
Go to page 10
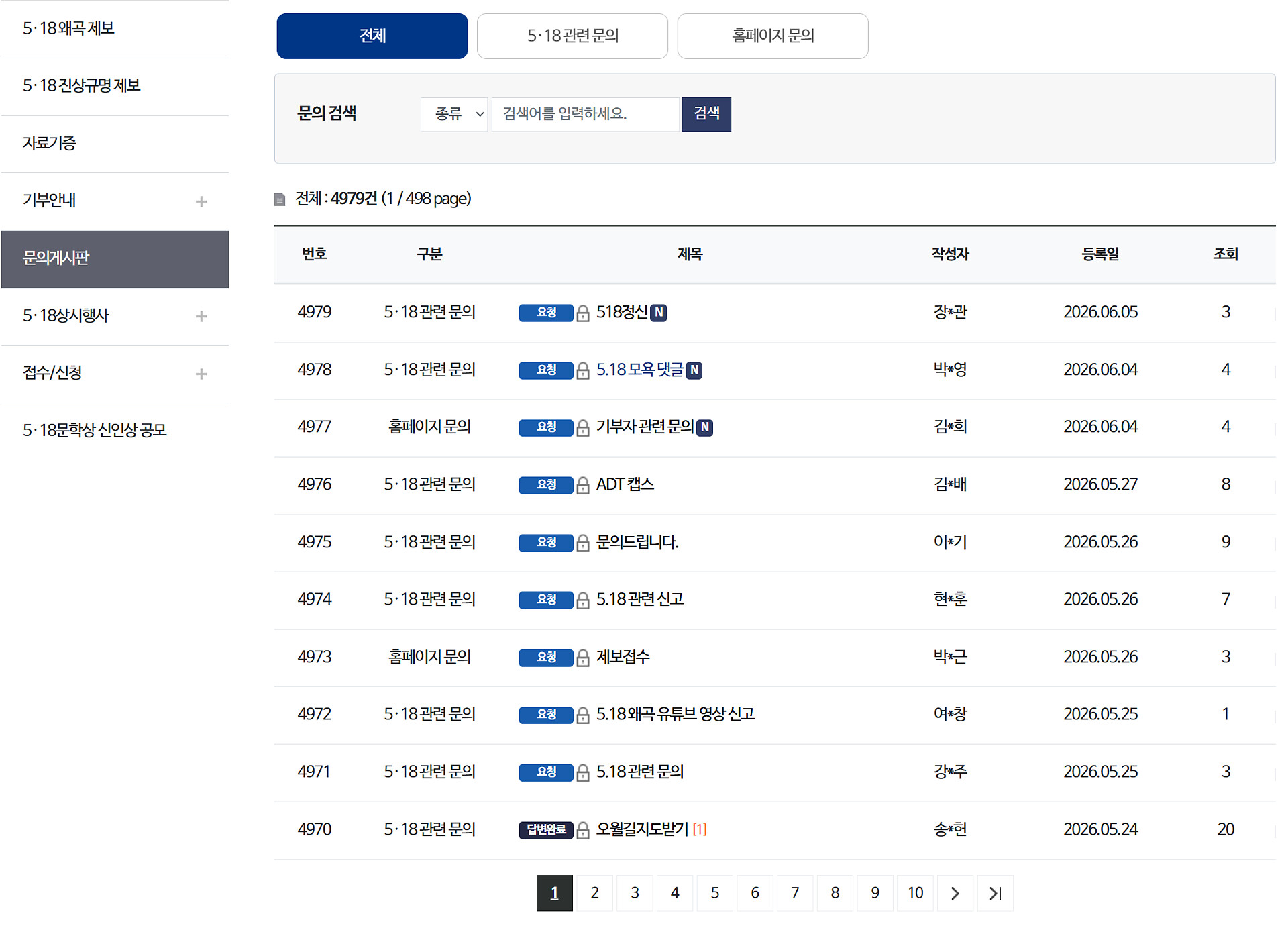[916, 893]
